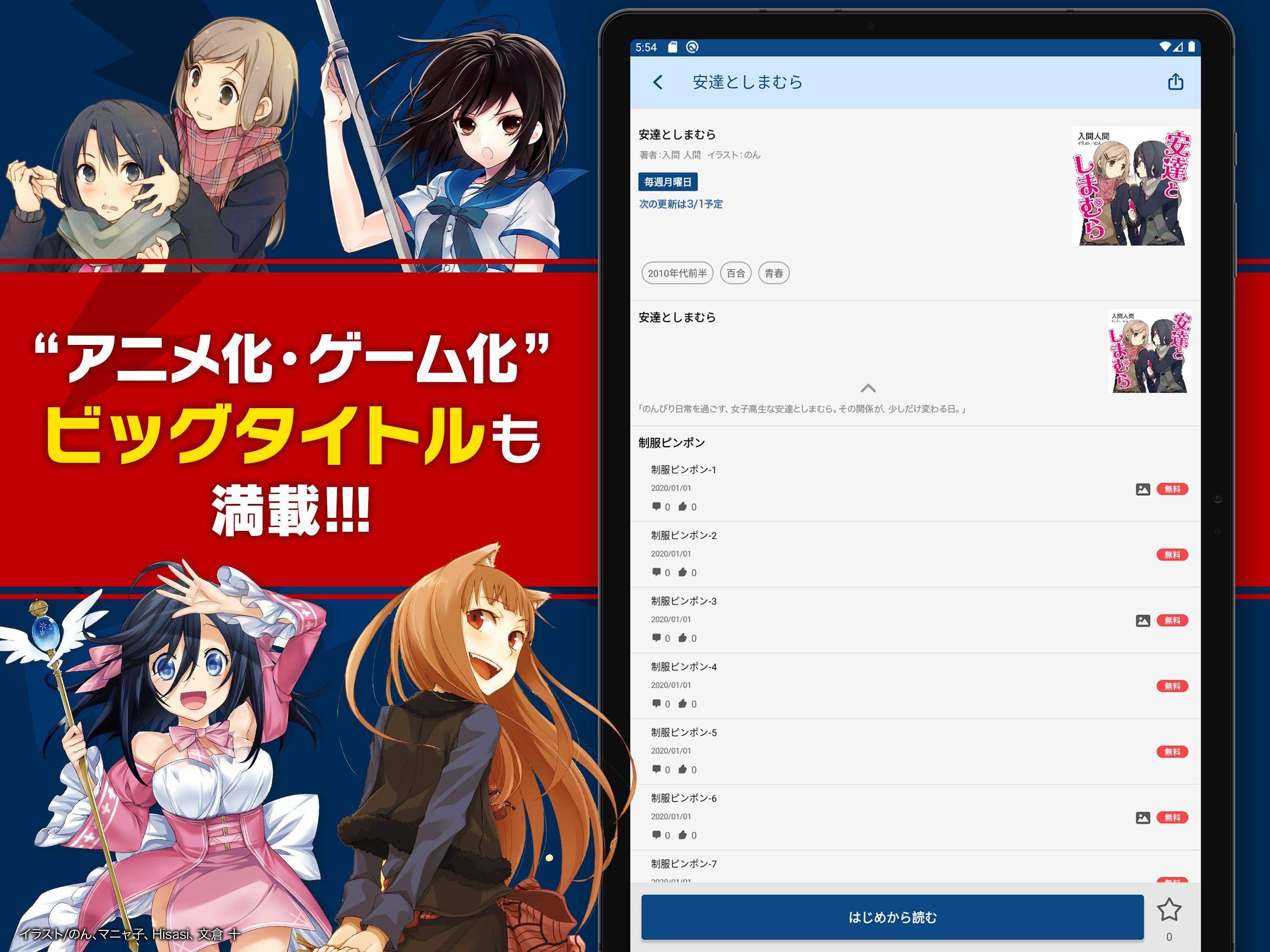This screenshot has width=1270, height=952.
Task: Open the smaller cover thumbnail in volume section
Action: pos(1149,351)
